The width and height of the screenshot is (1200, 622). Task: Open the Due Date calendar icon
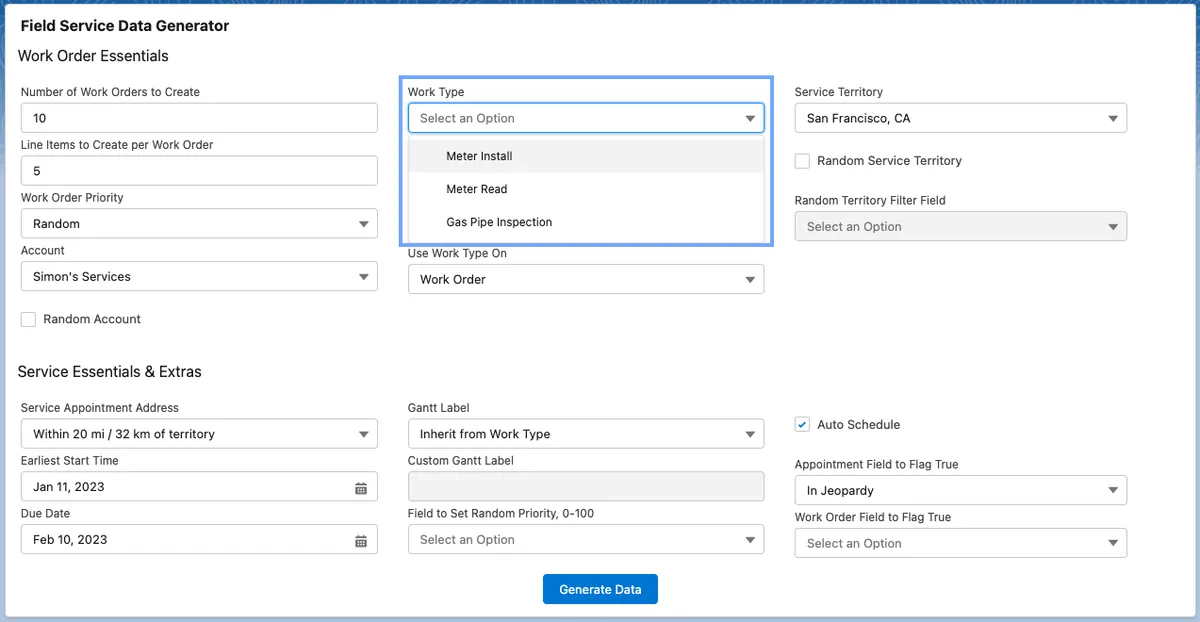[x=361, y=541]
